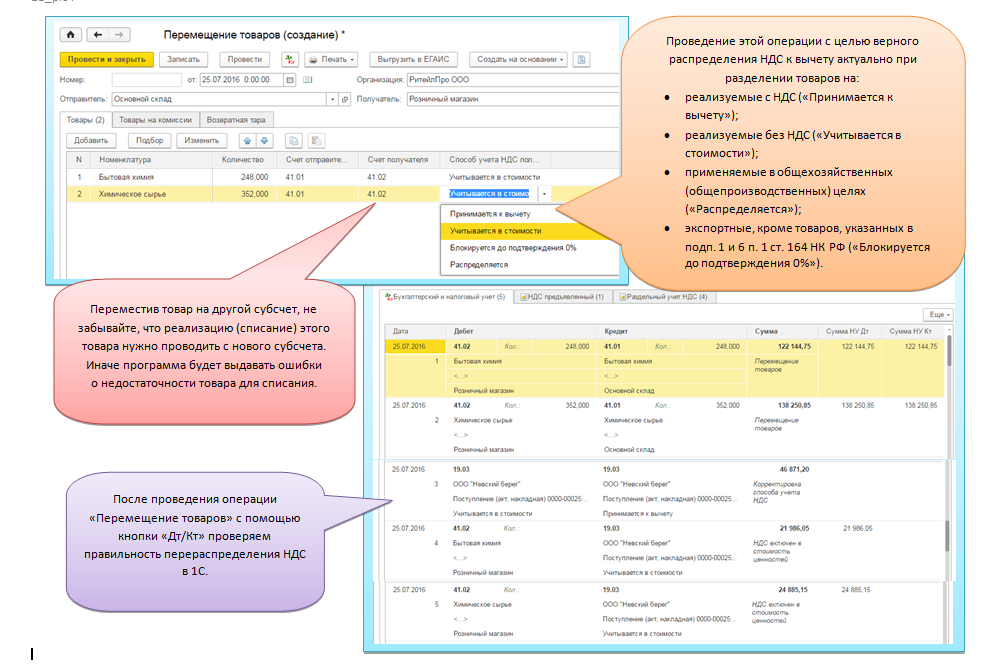The image size is (993, 666).
Task: Open Создать на основании dropdown
Action: [517, 59]
